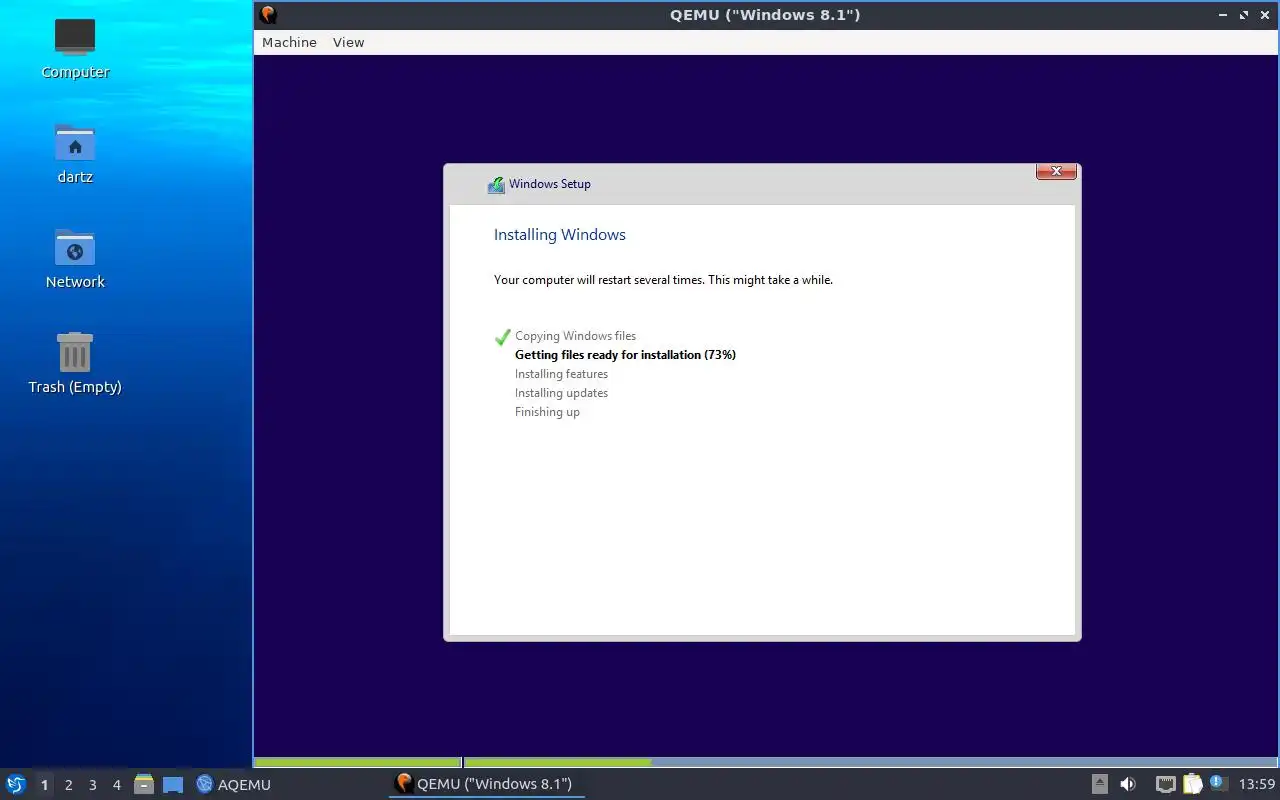Open the removable media eject tray icon

(1099, 784)
